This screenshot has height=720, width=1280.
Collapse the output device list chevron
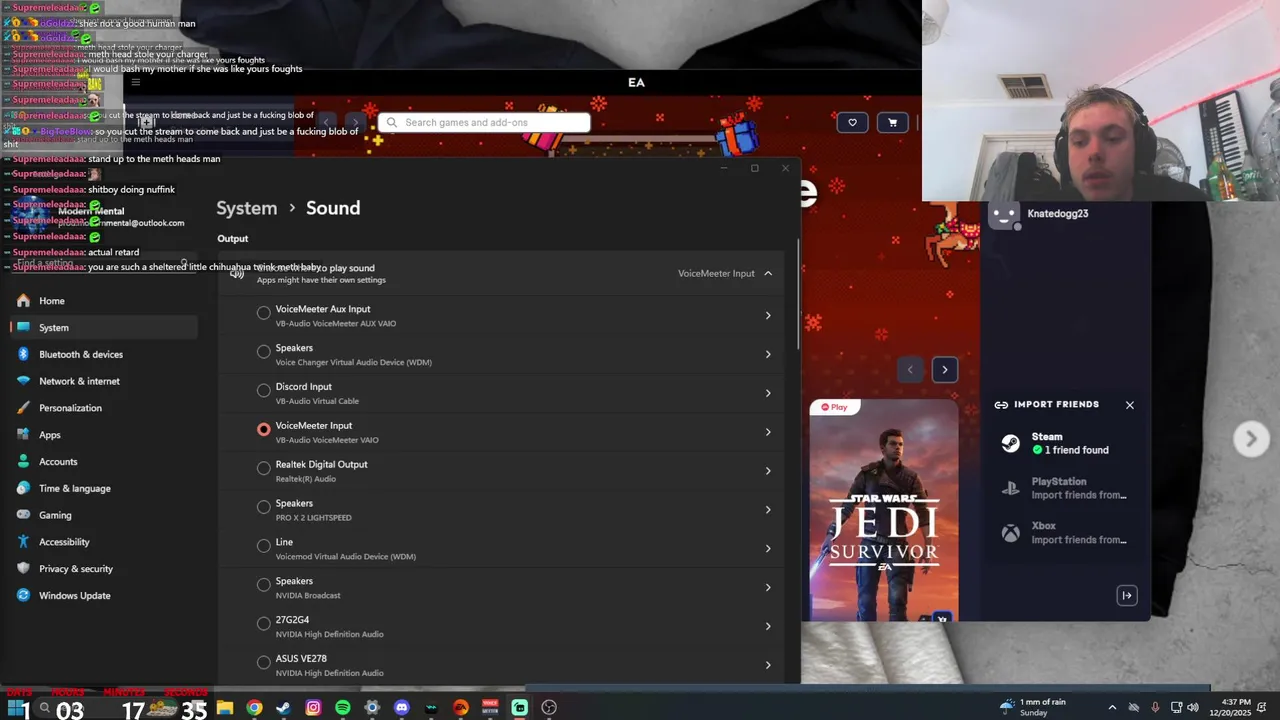coord(768,273)
